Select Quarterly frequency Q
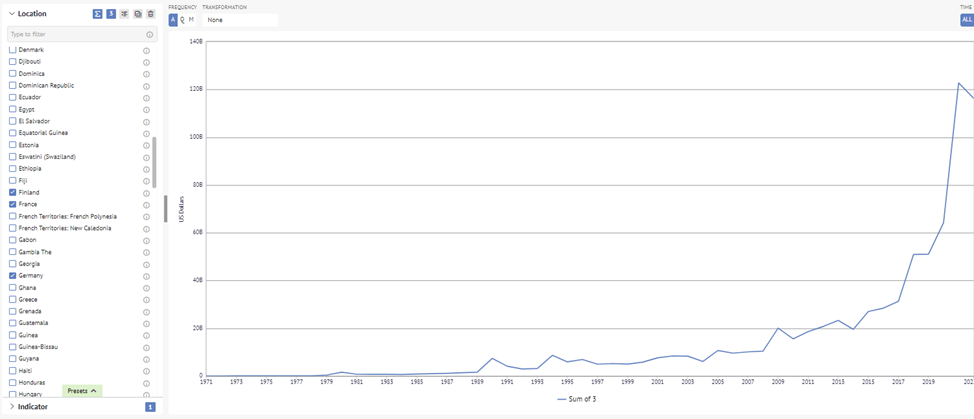This screenshot has height=419, width=974. (x=182, y=20)
